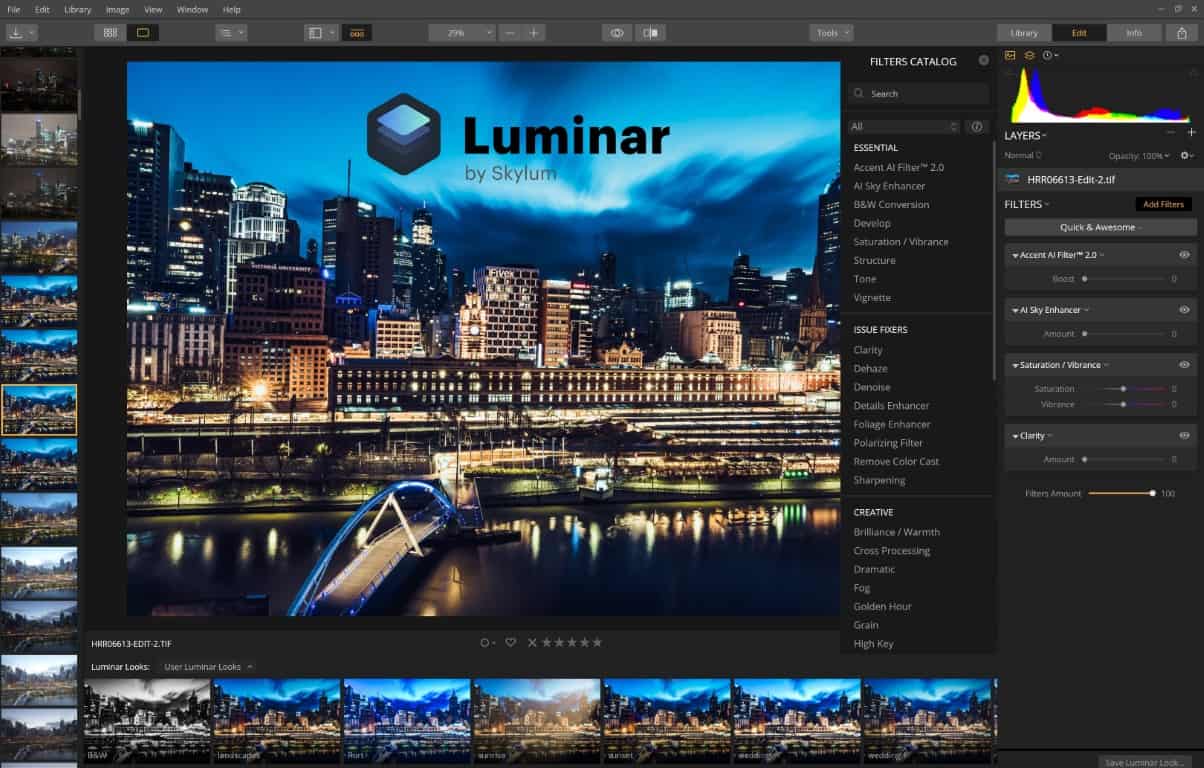
Task: Click the heart favorite icon
Action: [x=510, y=643]
